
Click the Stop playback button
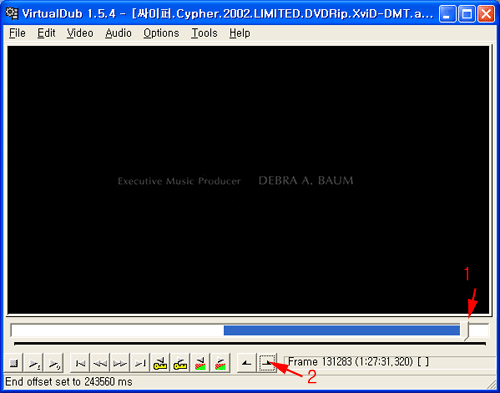(14, 363)
